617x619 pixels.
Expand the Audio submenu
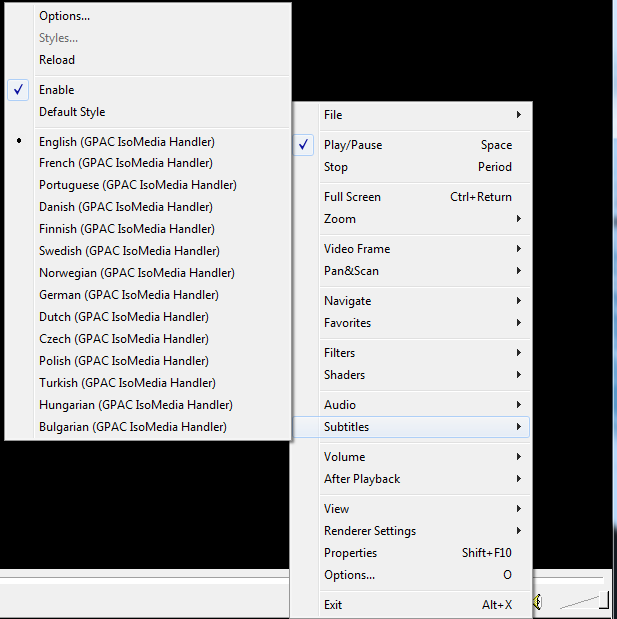pos(411,405)
